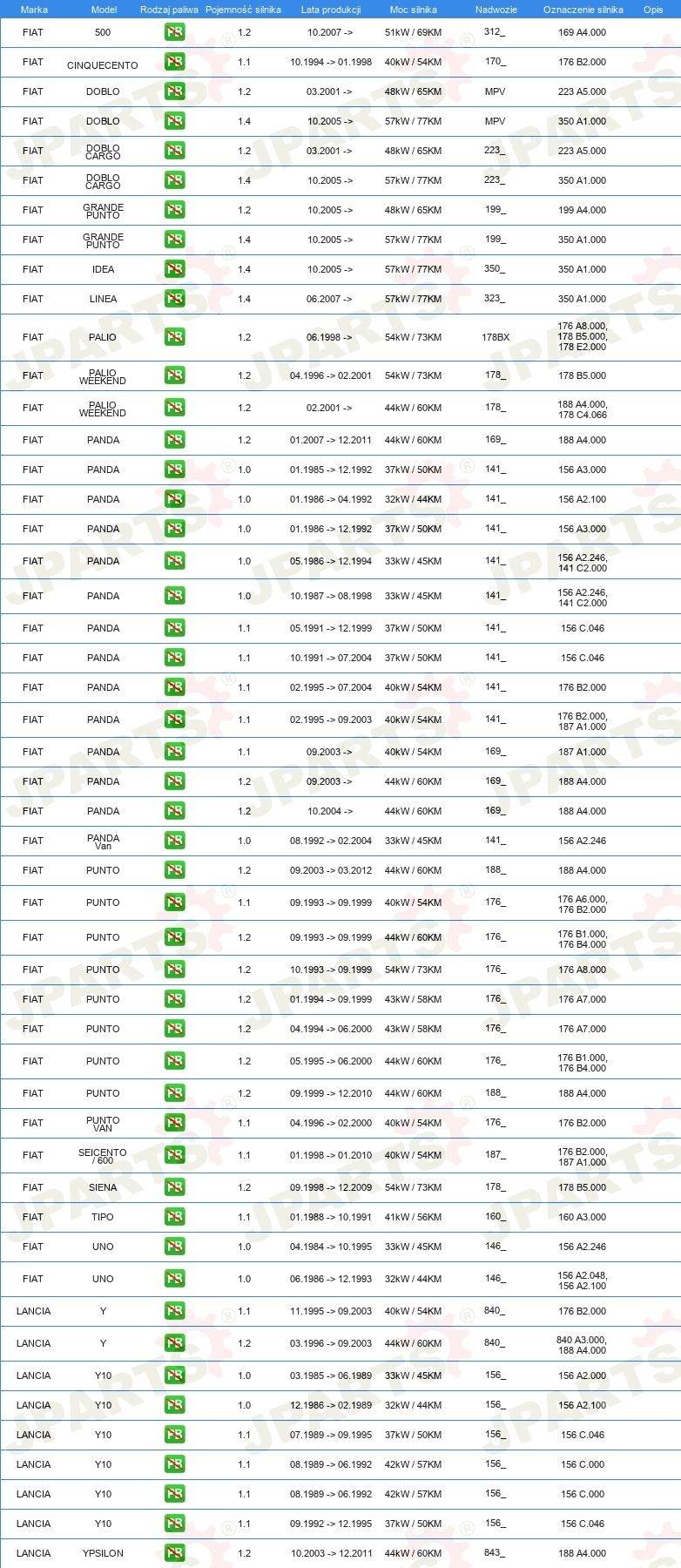Select the PB icon for DOBLO CARGO 1.4
The width and height of the screenshot is (681, 1568).
tap(175, 180)
